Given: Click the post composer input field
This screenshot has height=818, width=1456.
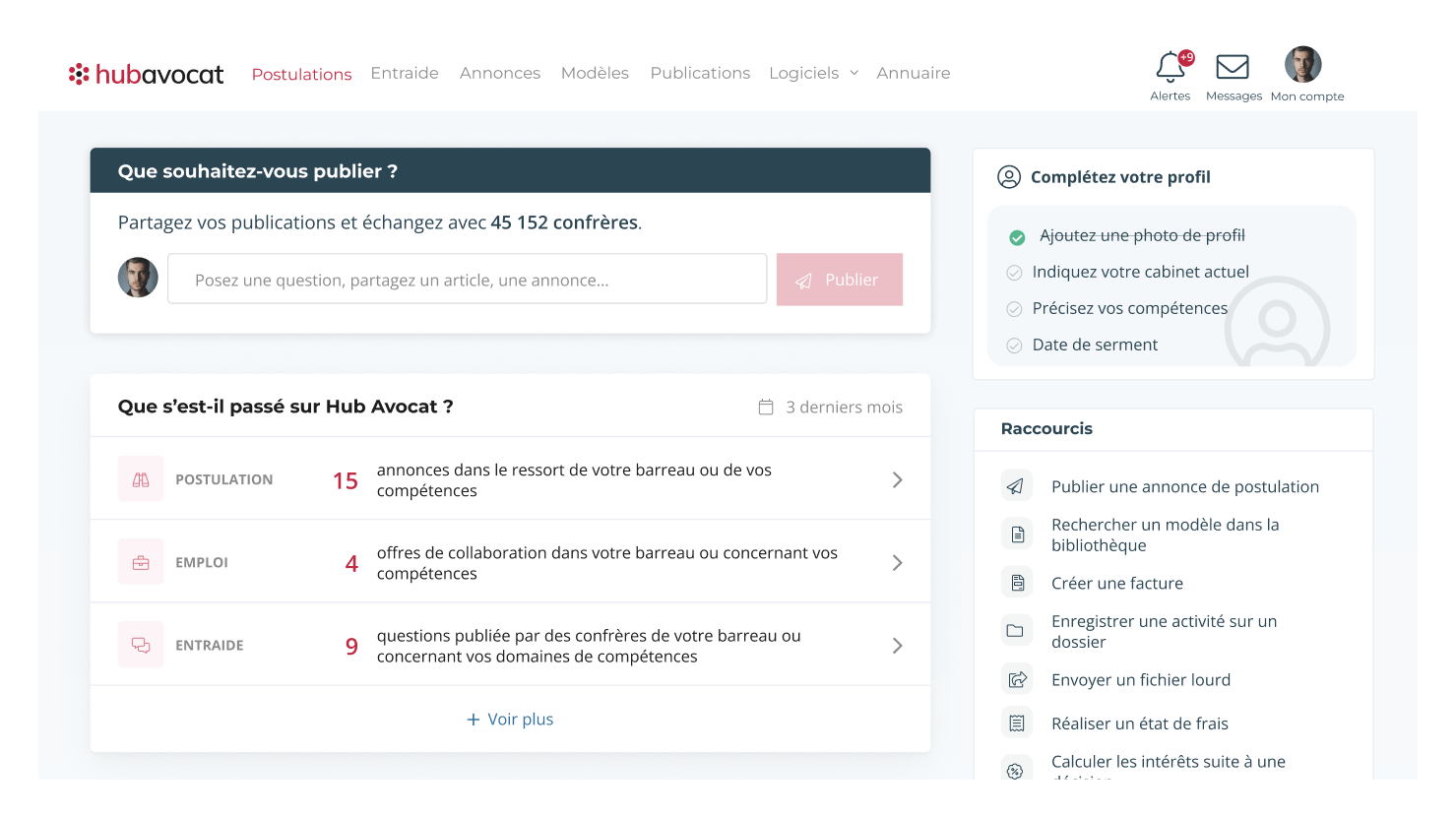Looking at the screenshot, I should click(x=467, y=279).
